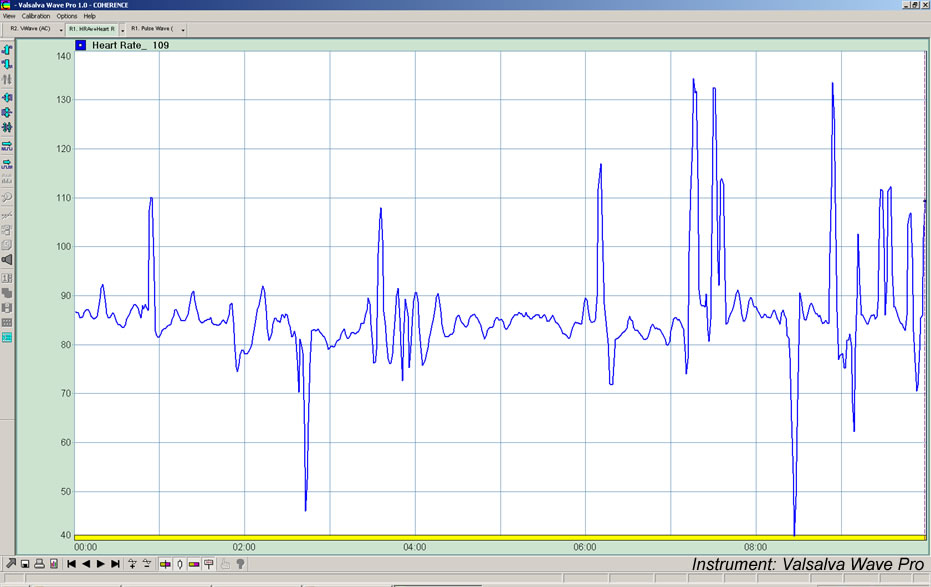This screenshot has width=931, height=587.
Task: Expand the R1. Pulse Wave dropdown arrow
Action: pos(184,30)
